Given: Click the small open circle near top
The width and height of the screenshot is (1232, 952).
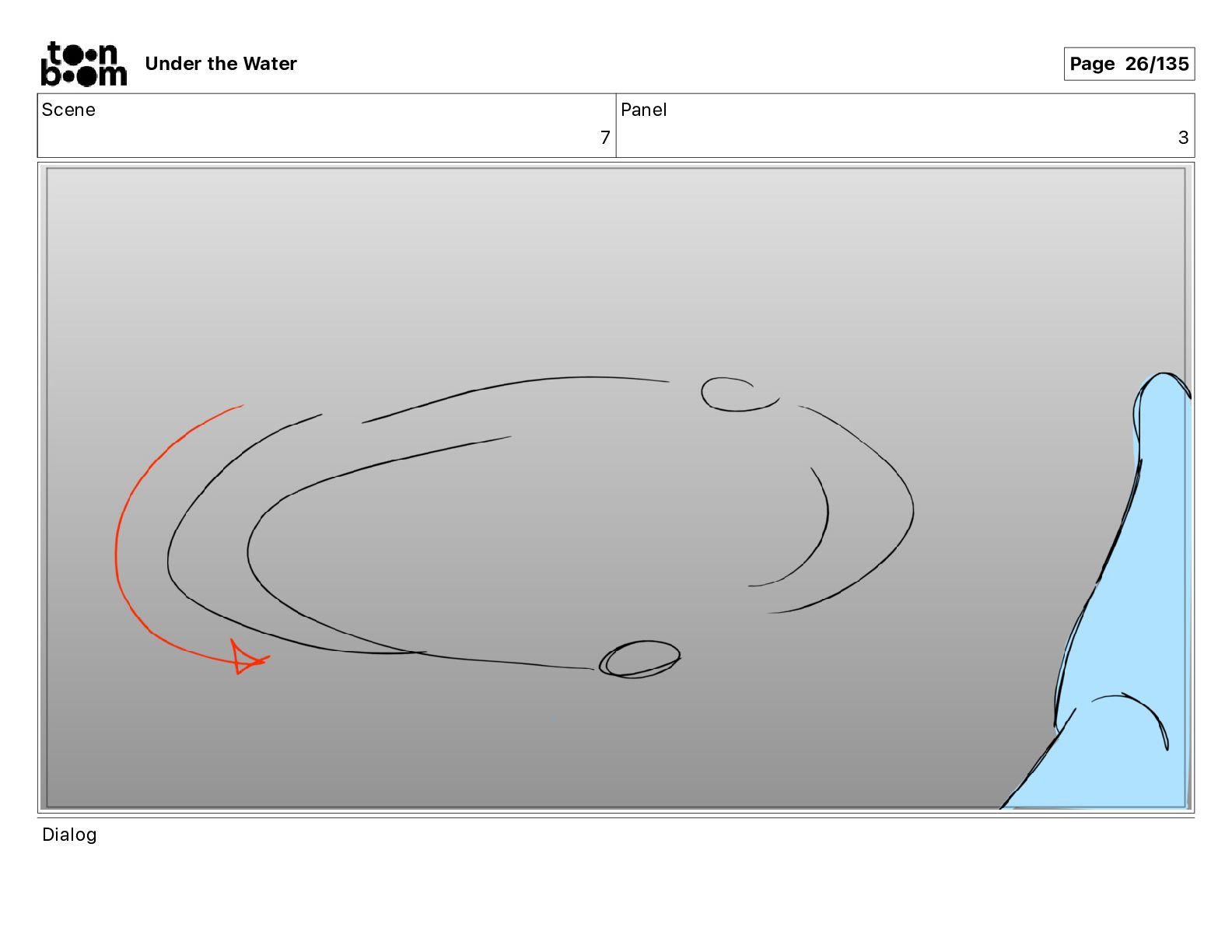Looking at the screenshot, I should [739, 394].
